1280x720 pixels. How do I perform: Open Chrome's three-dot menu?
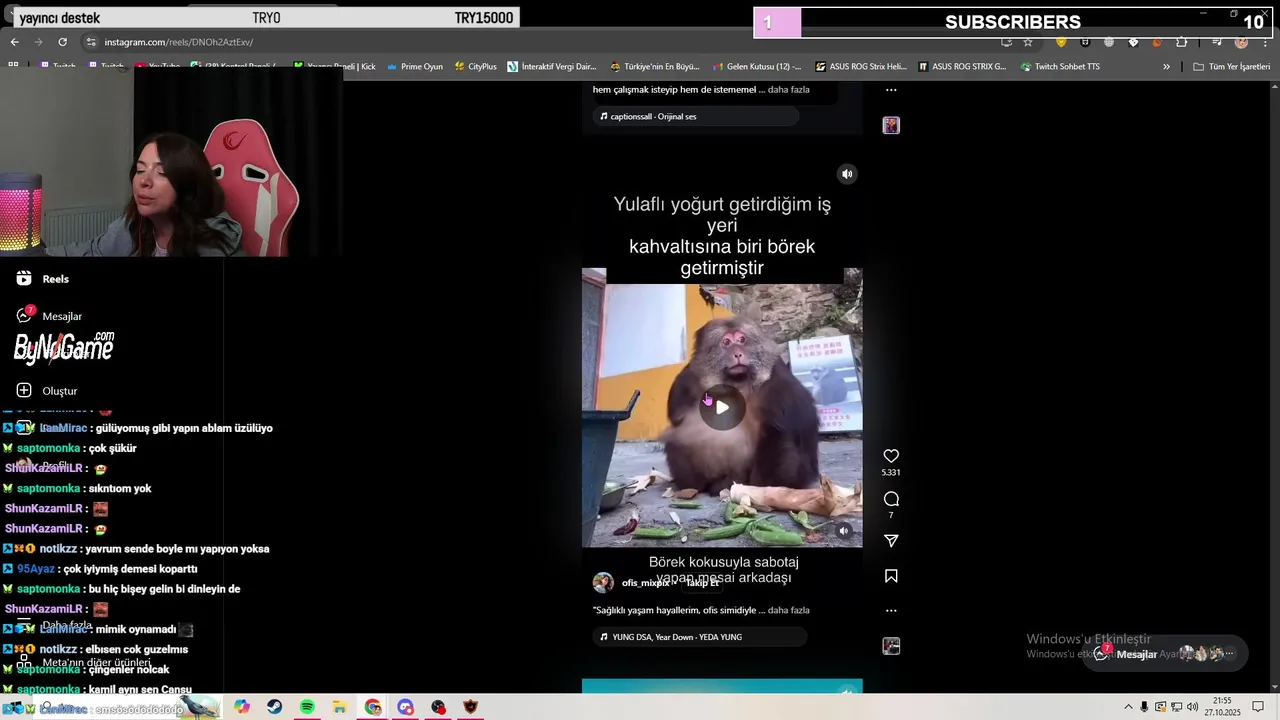[x=1266, y=42]
